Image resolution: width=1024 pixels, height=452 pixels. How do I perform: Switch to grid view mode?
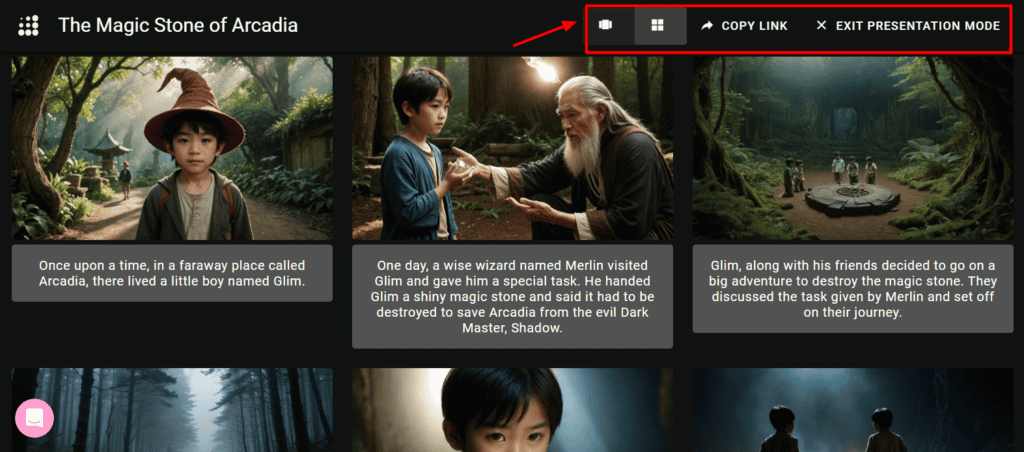[658, 25]
